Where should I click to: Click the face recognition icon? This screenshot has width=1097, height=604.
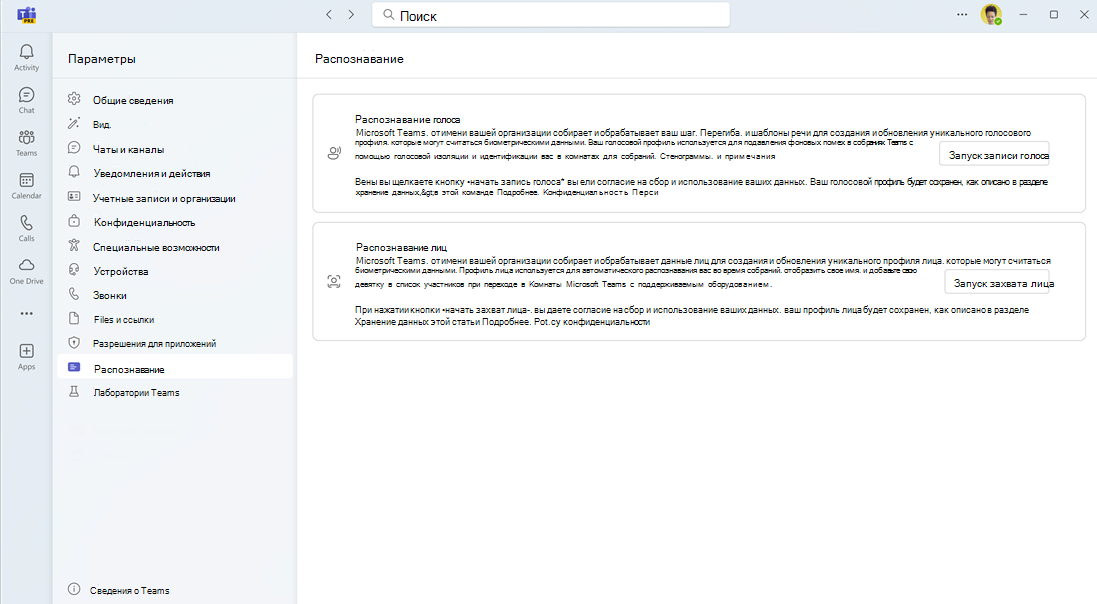(334, 281)
